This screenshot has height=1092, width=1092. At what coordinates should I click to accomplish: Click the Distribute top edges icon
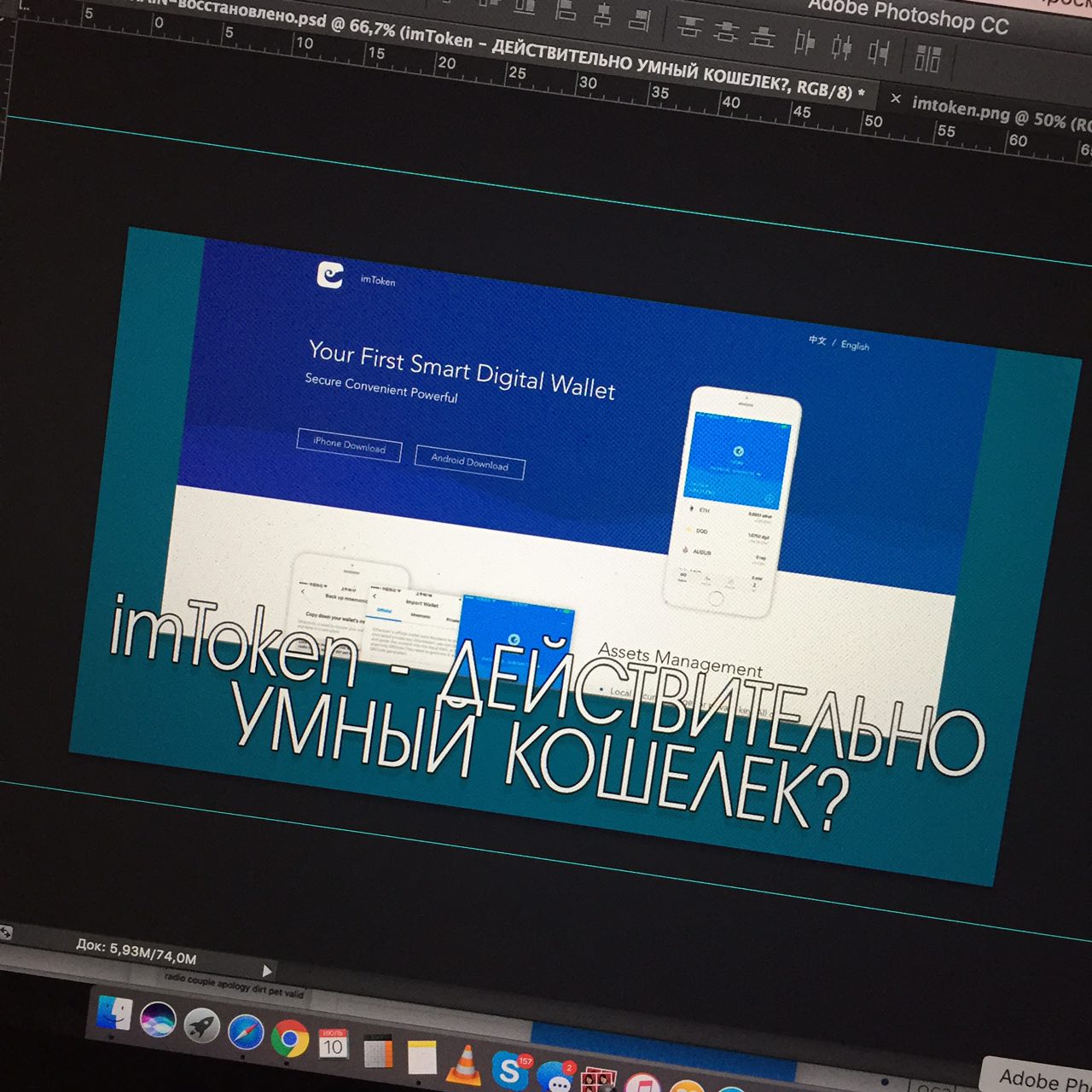[688, 26]
